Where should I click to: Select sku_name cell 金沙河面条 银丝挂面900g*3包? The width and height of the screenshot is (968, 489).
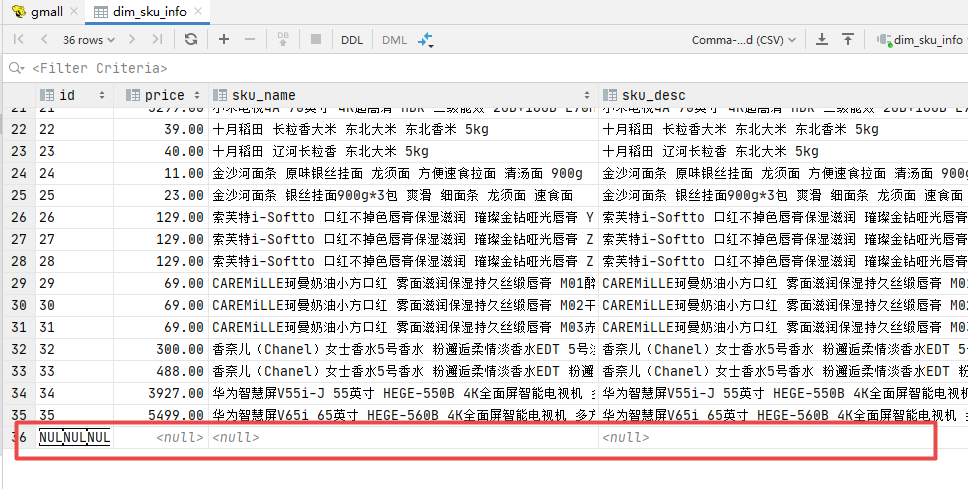coord(403,195)
